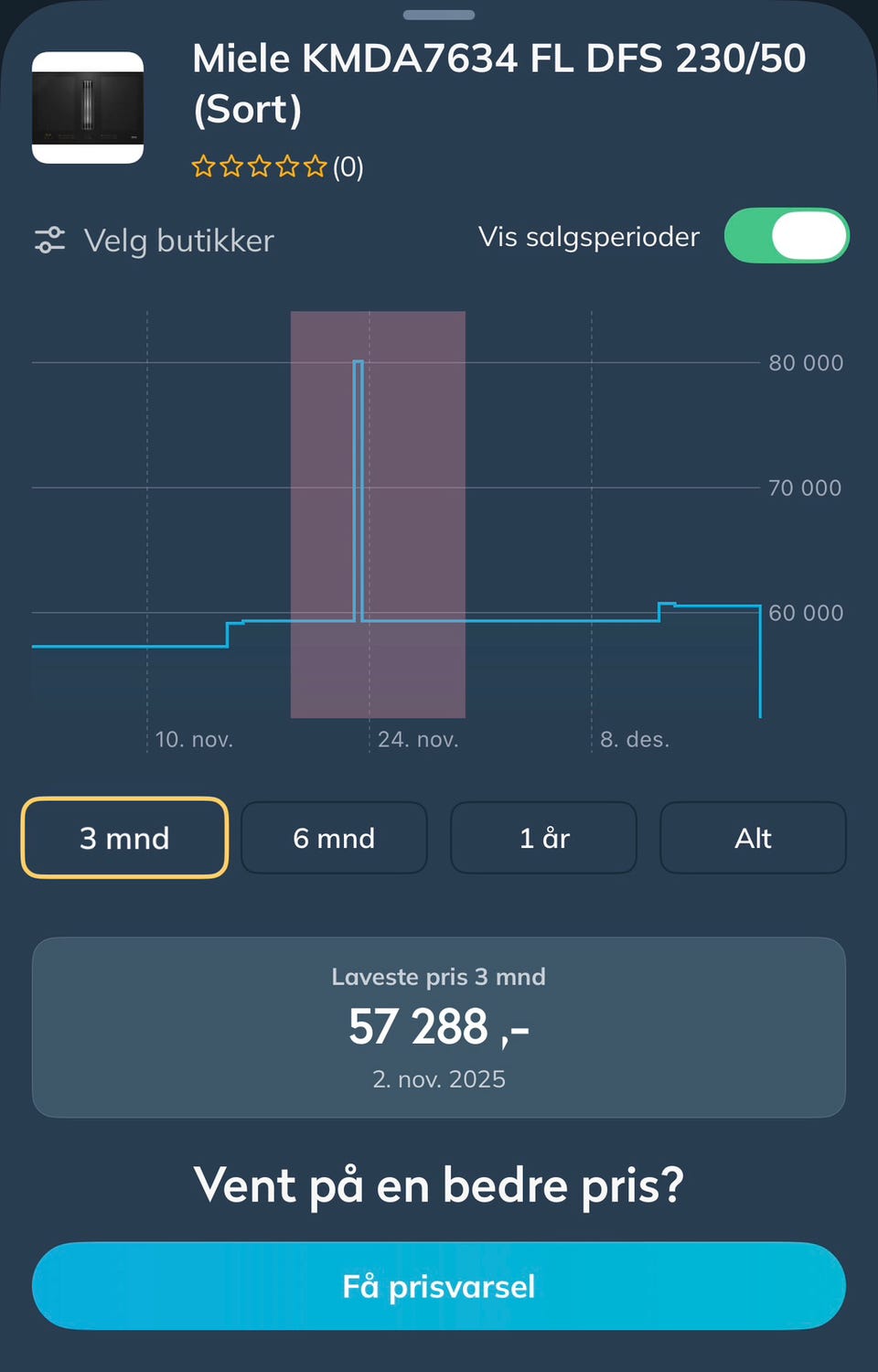Click the price spike peak at 80 000
The width and height of the screenshot is (878, 1372).
(358, 362)
